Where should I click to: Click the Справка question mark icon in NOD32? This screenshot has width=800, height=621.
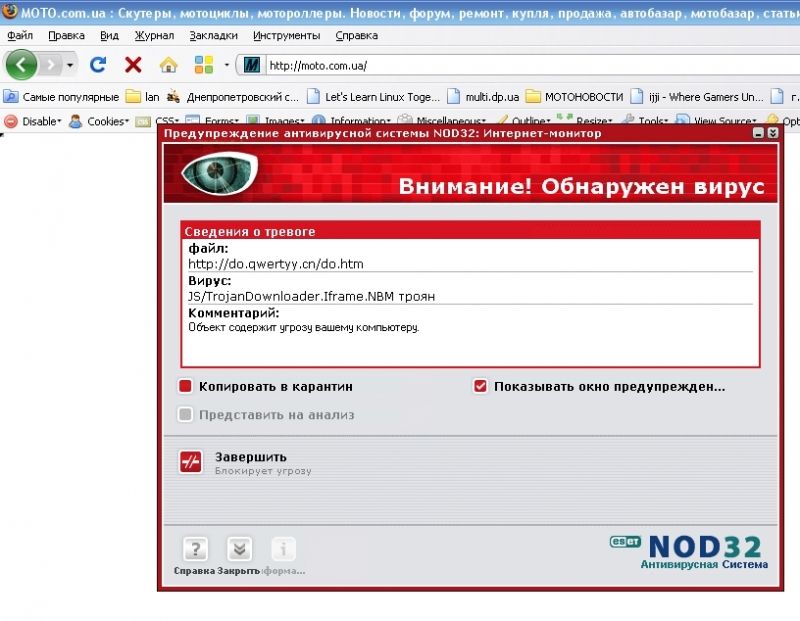(x=195, y=549)
